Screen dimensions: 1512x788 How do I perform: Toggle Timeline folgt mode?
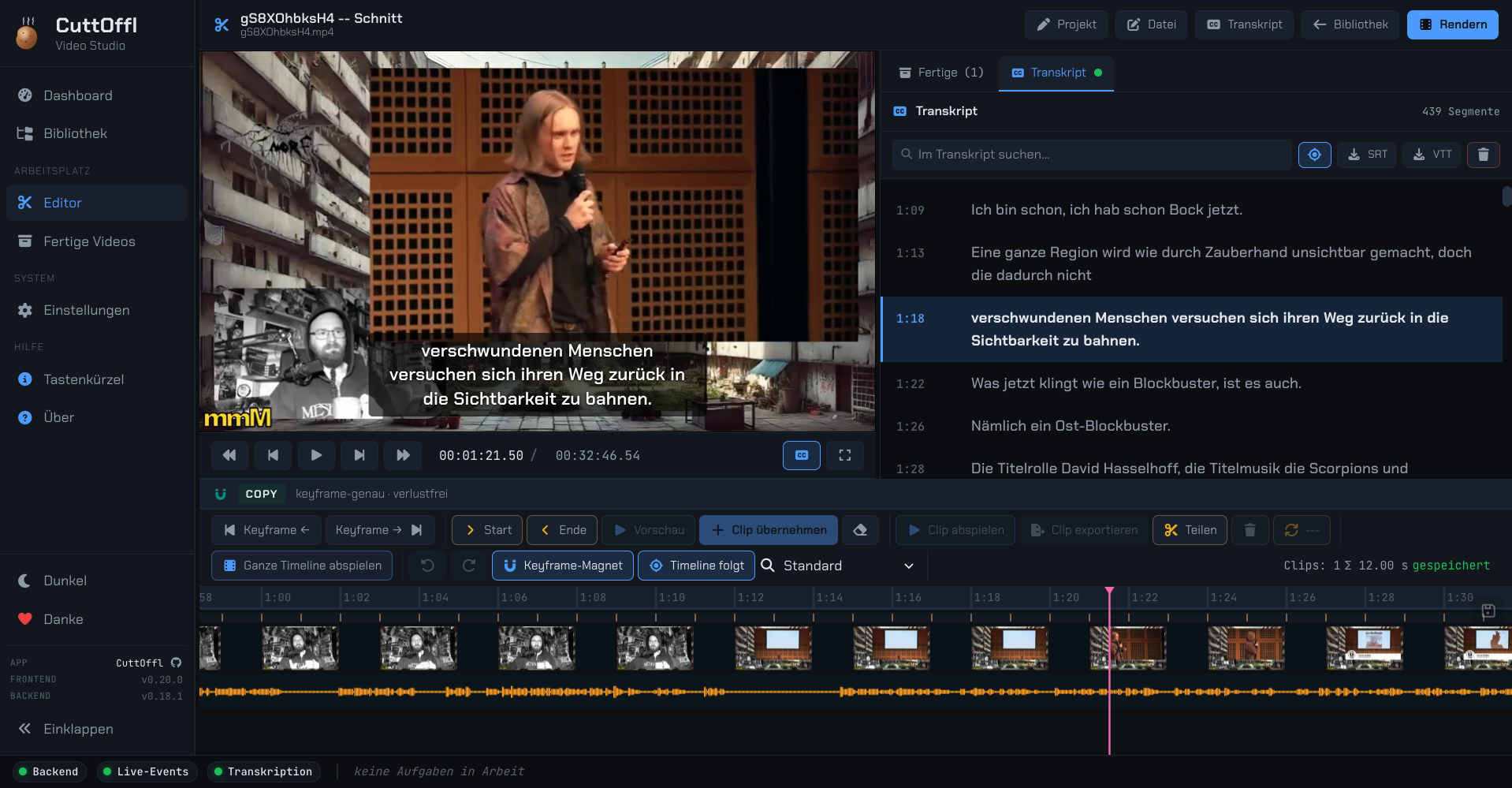[696, 566]
